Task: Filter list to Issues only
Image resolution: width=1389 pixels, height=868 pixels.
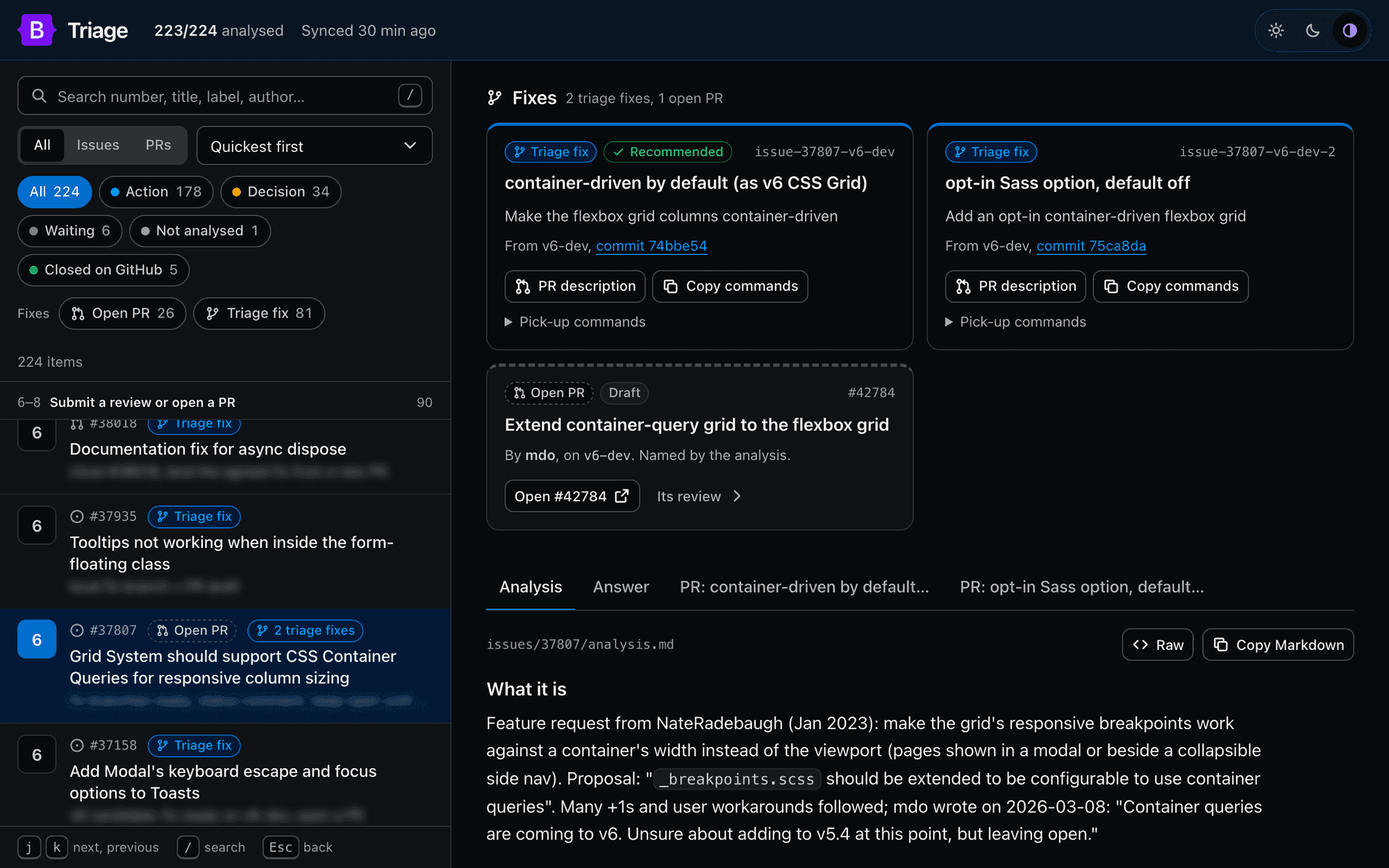Action: click(x=98, y=145)
